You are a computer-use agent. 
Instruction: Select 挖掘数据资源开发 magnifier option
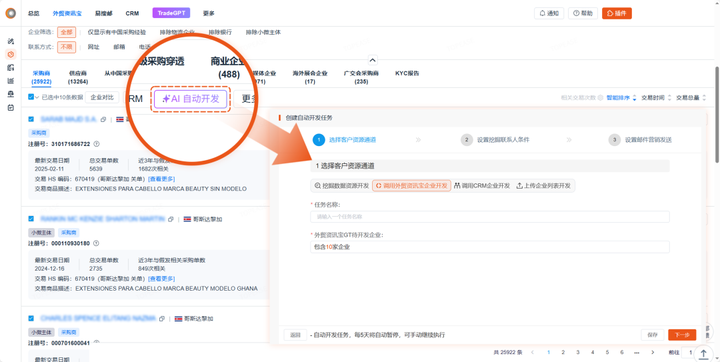point(342,186)
